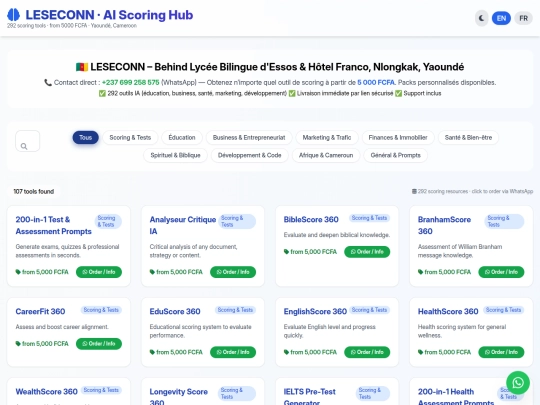540x405 pixels.
Task: Filter by Finances & Immobilier category
Action: 398,137
